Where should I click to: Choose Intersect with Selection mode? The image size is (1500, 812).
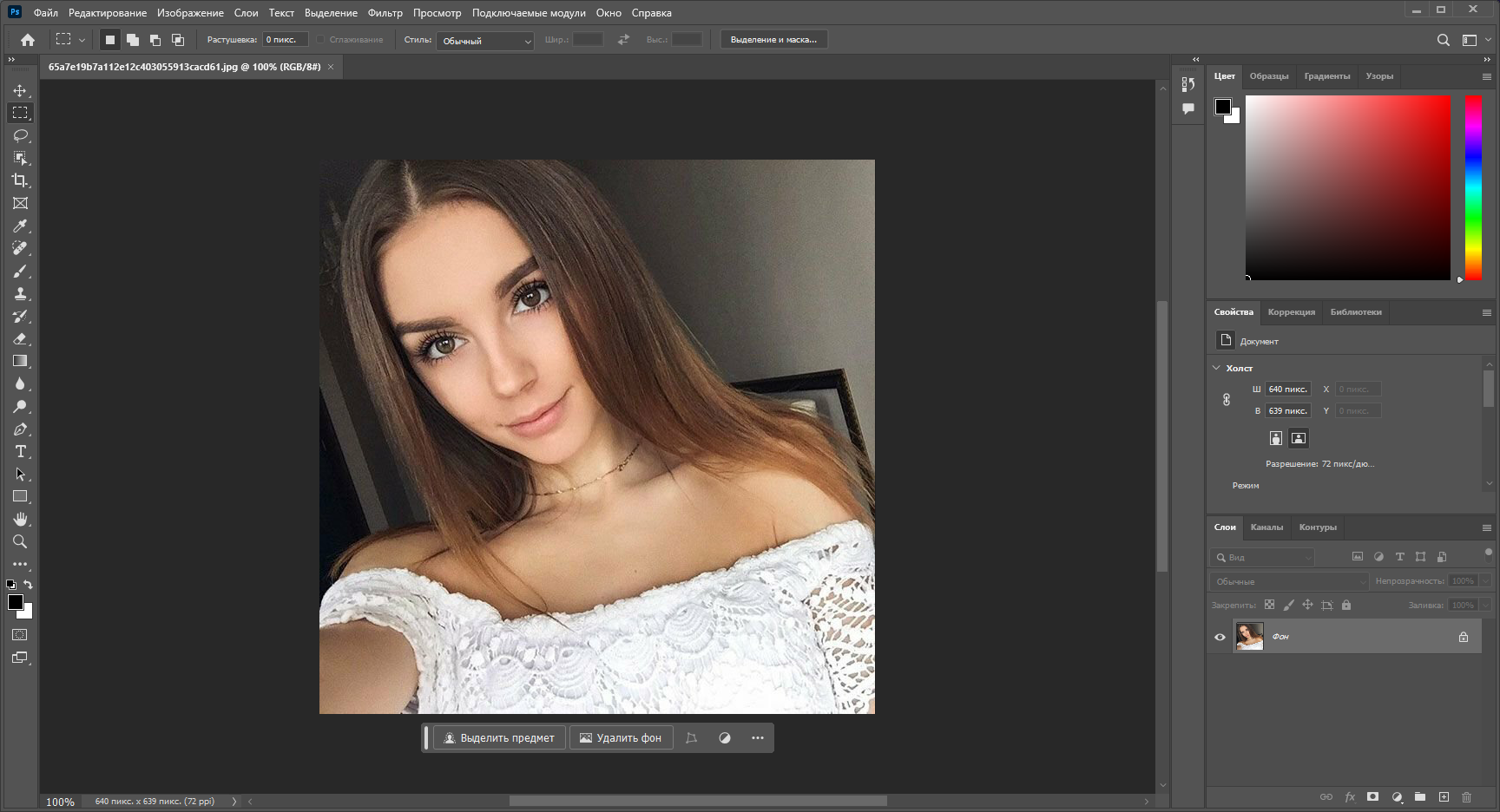click(x=177, y=40)
